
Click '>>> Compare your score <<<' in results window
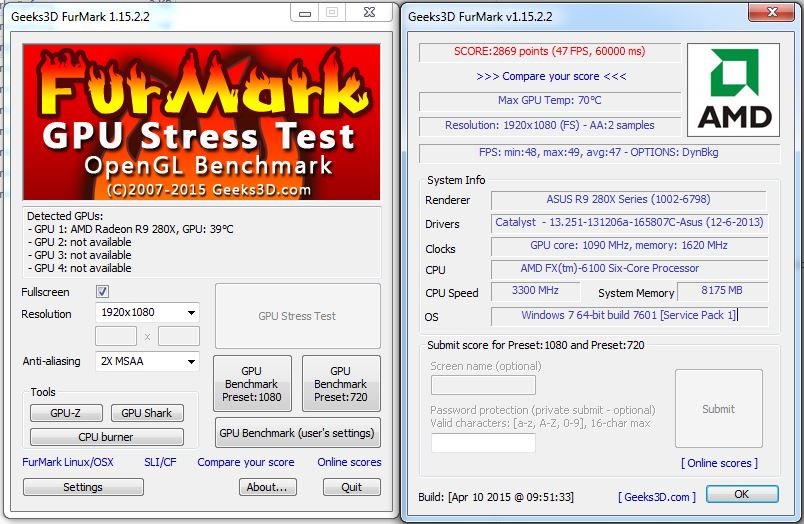pos(551,76)
